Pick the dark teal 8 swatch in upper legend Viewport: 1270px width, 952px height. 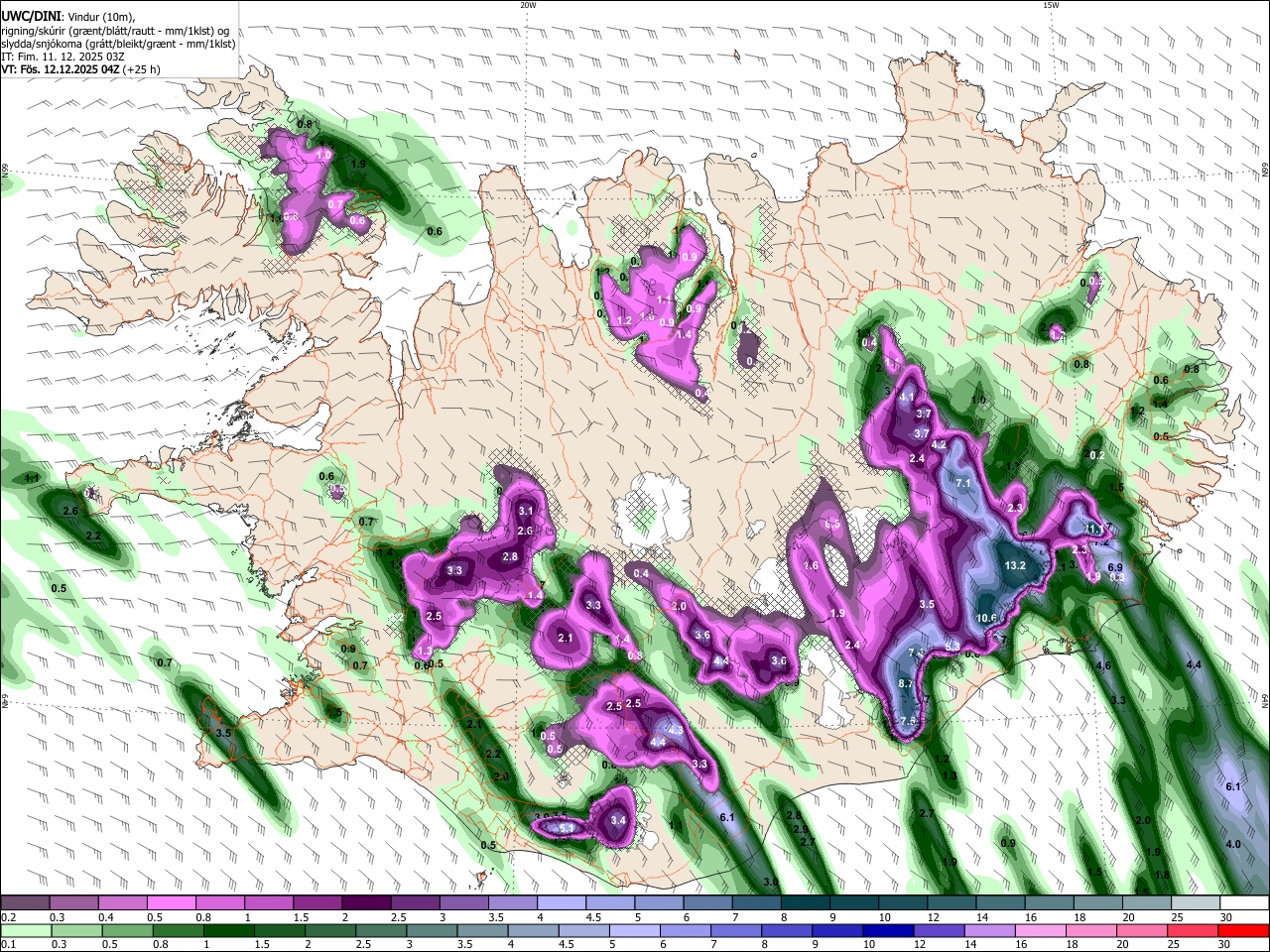[x=806, y=903]
